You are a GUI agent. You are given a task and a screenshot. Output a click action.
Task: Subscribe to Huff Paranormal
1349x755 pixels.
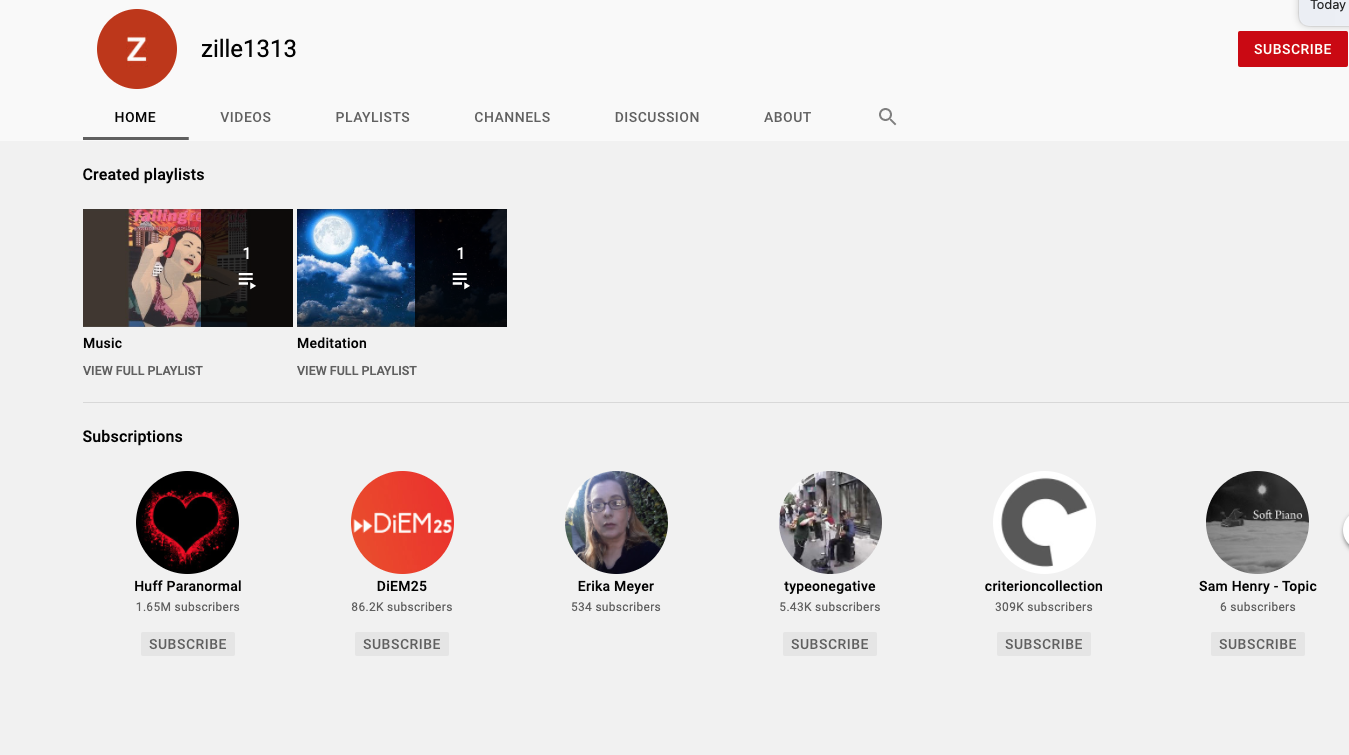[188, 644]
